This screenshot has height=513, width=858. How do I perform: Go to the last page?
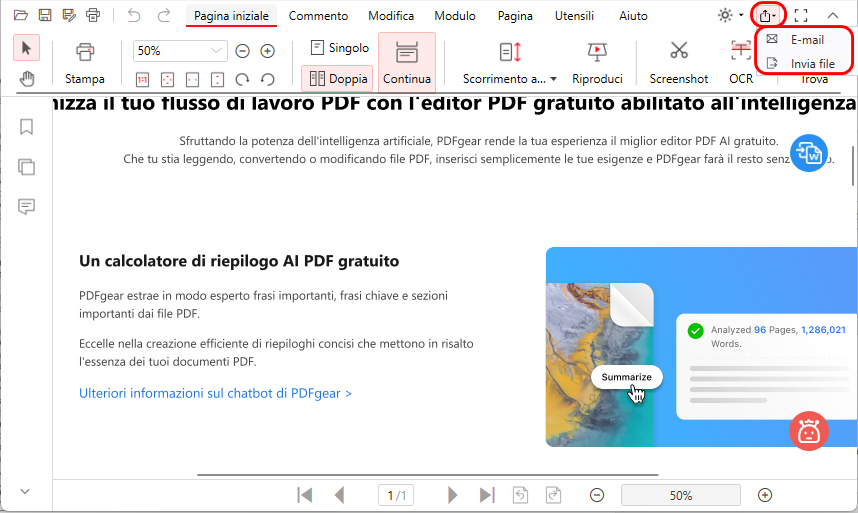487,495
